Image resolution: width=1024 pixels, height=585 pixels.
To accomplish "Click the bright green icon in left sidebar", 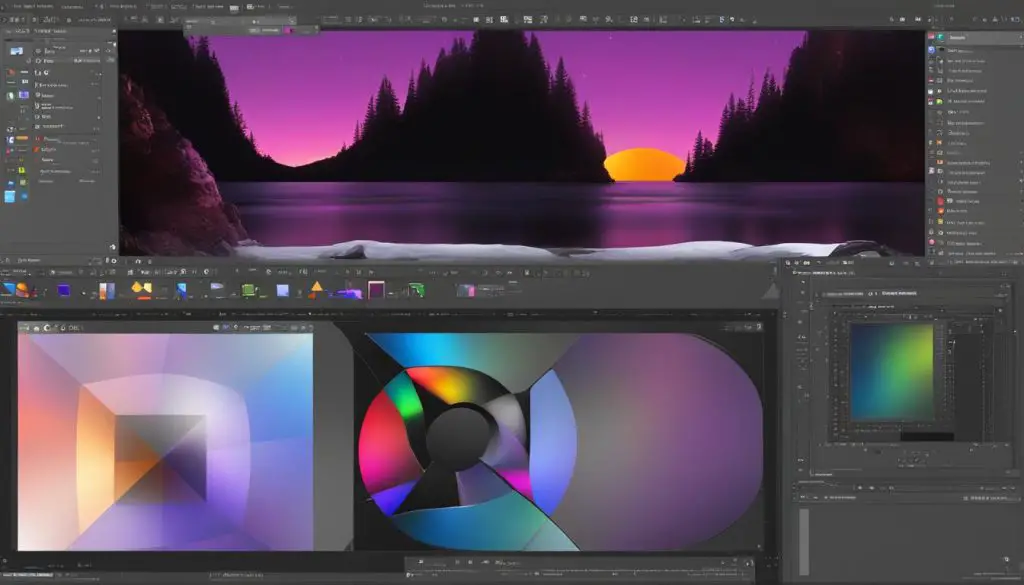I will pyautogui.click(x=22, y=171).
